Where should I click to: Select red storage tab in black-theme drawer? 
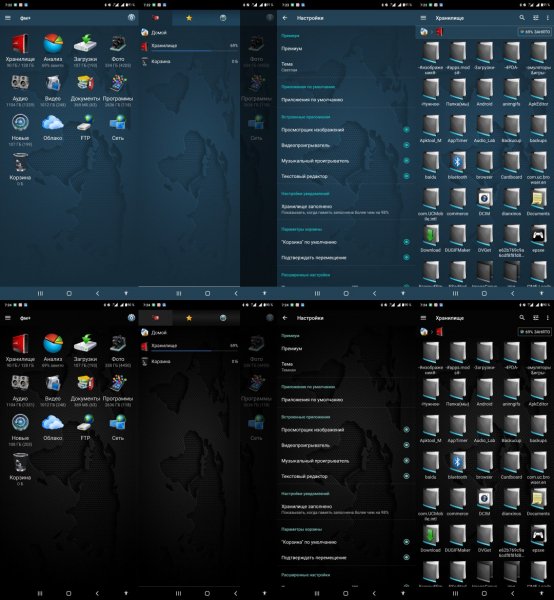[155, 318]
